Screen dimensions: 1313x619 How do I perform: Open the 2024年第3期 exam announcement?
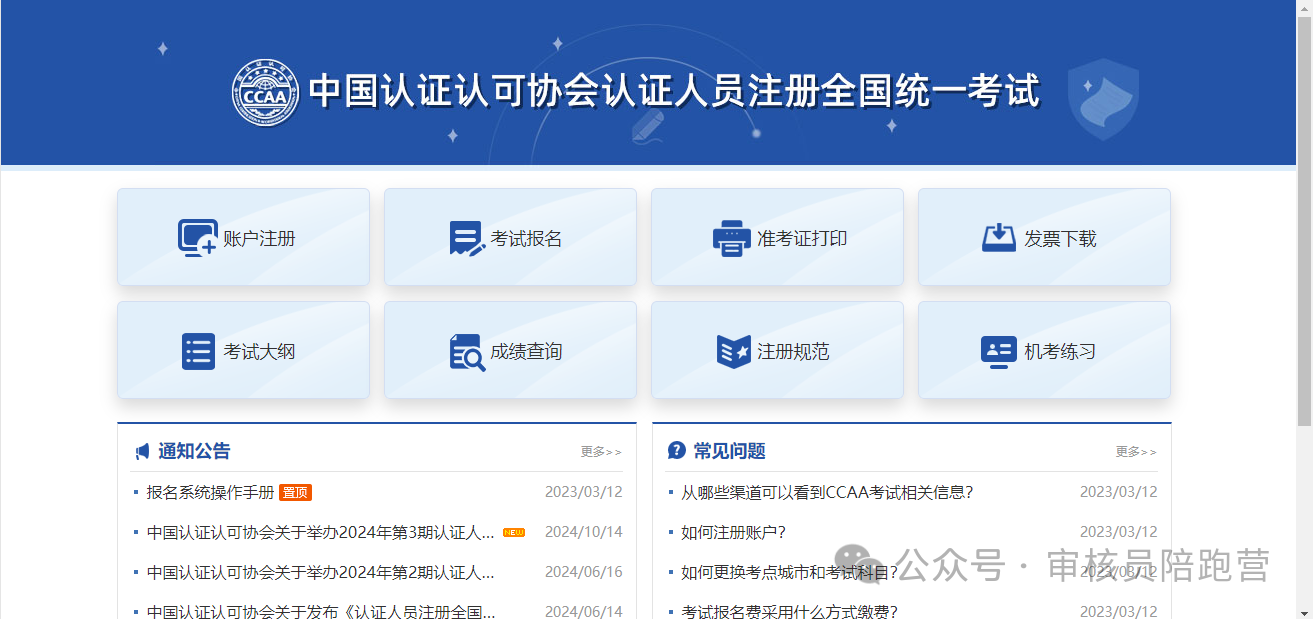tap(320, 532)
